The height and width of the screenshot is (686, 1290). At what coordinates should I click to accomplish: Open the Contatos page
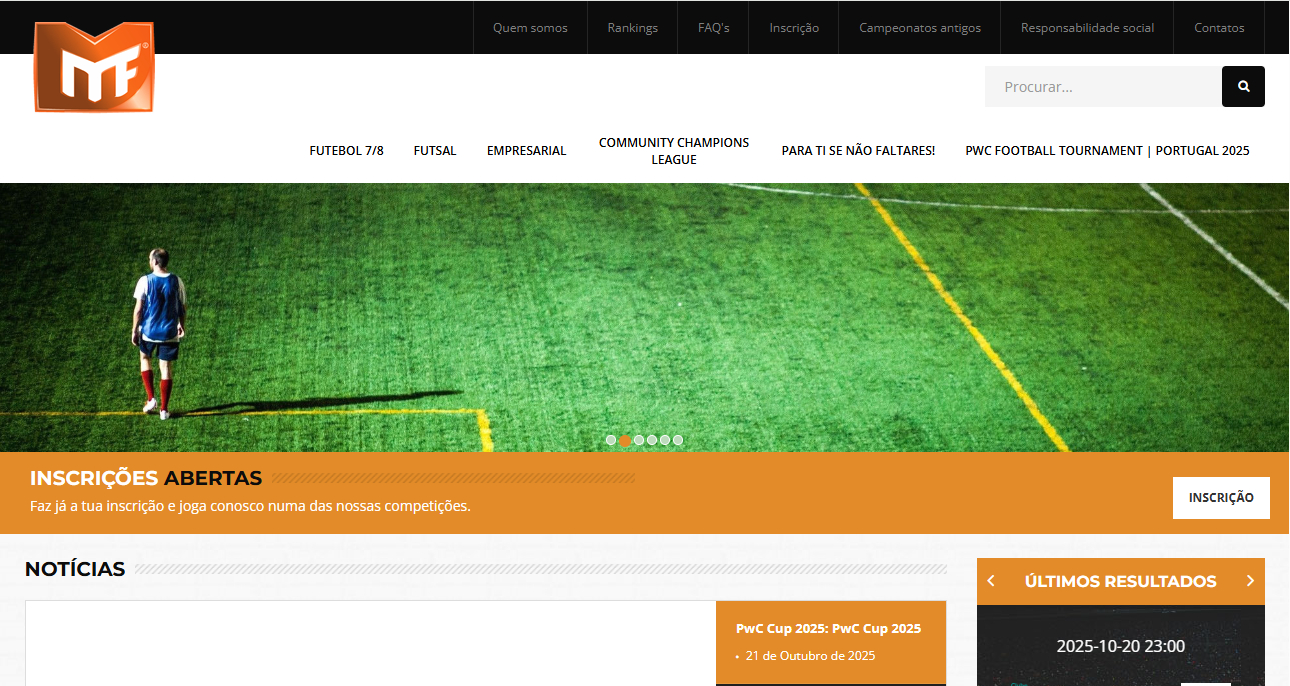1219,28
